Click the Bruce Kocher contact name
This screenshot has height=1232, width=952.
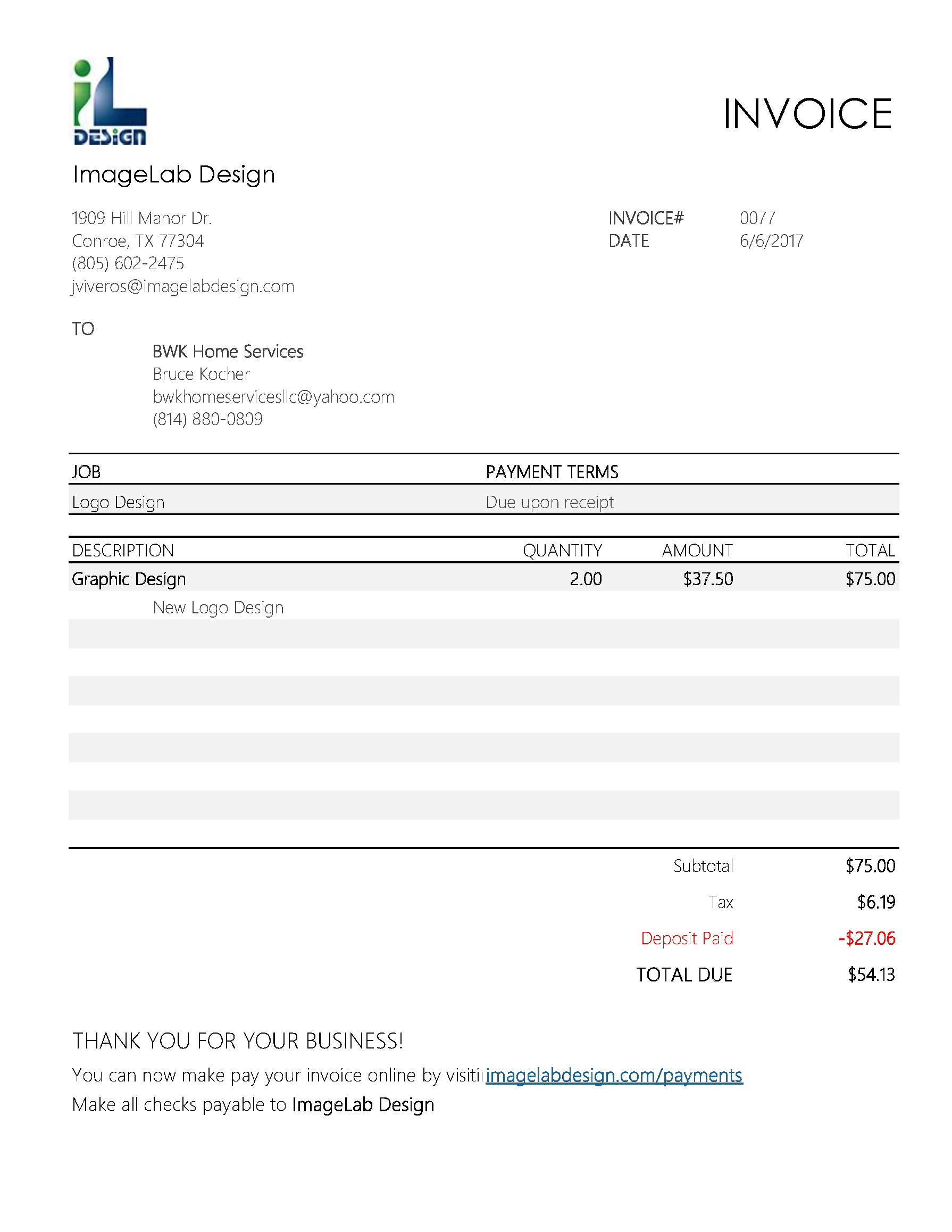[202, 374]
